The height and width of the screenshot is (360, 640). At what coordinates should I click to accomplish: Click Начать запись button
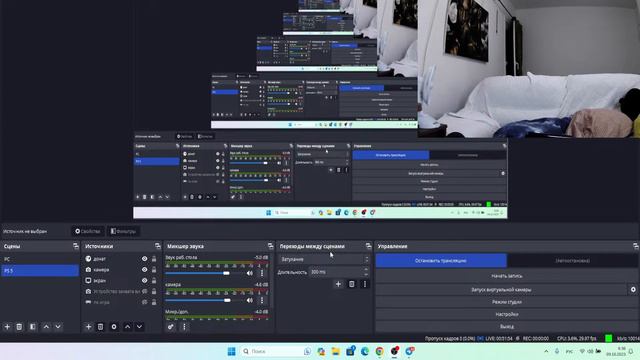coord(507,276)
